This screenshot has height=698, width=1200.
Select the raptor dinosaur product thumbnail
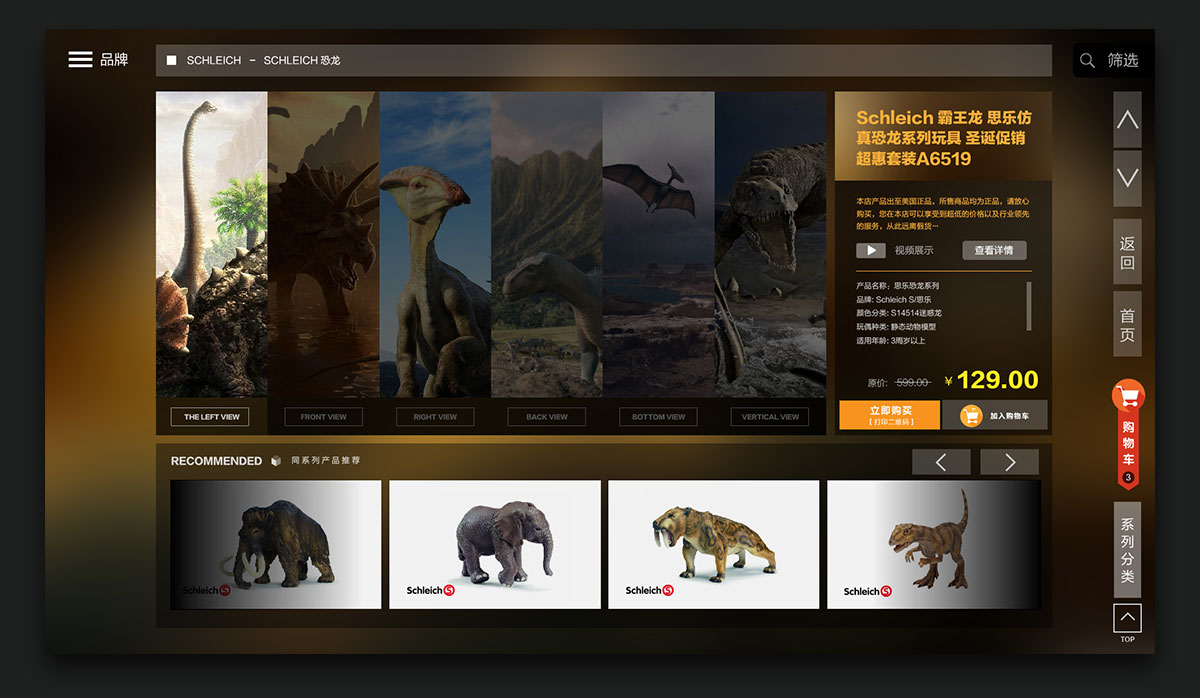click(x=934, y=544)
